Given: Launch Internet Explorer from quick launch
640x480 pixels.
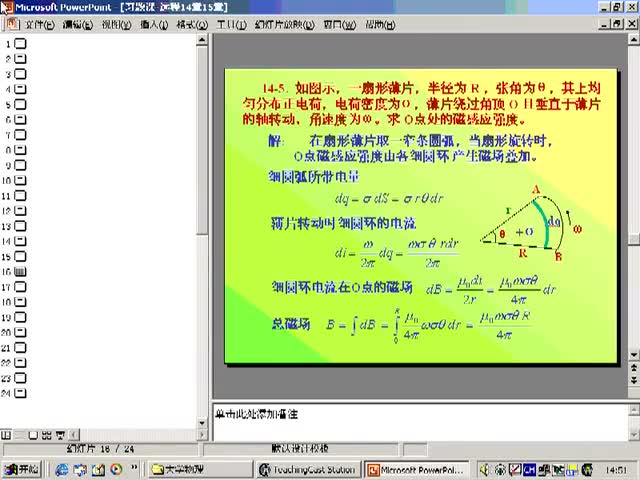Looking at the screenshot, I should tap(62, 470).
